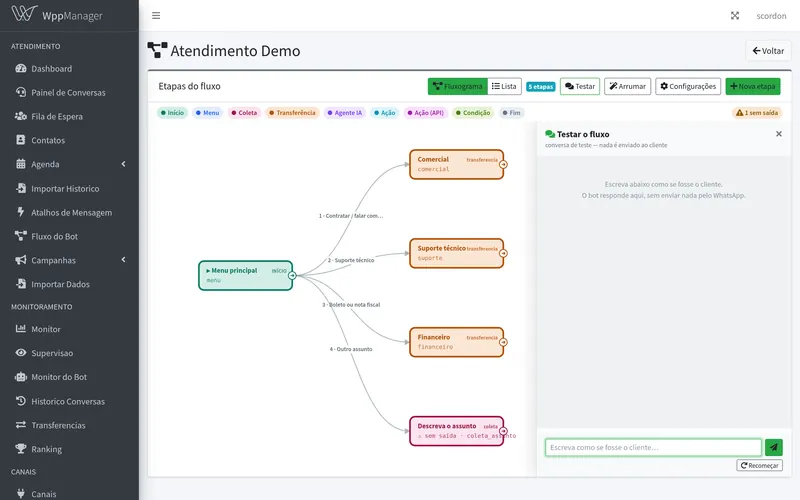The height and width of the screenshot is (500, 800).
Task: Click Recomeçar to restart test
Action: coord(759,465)
